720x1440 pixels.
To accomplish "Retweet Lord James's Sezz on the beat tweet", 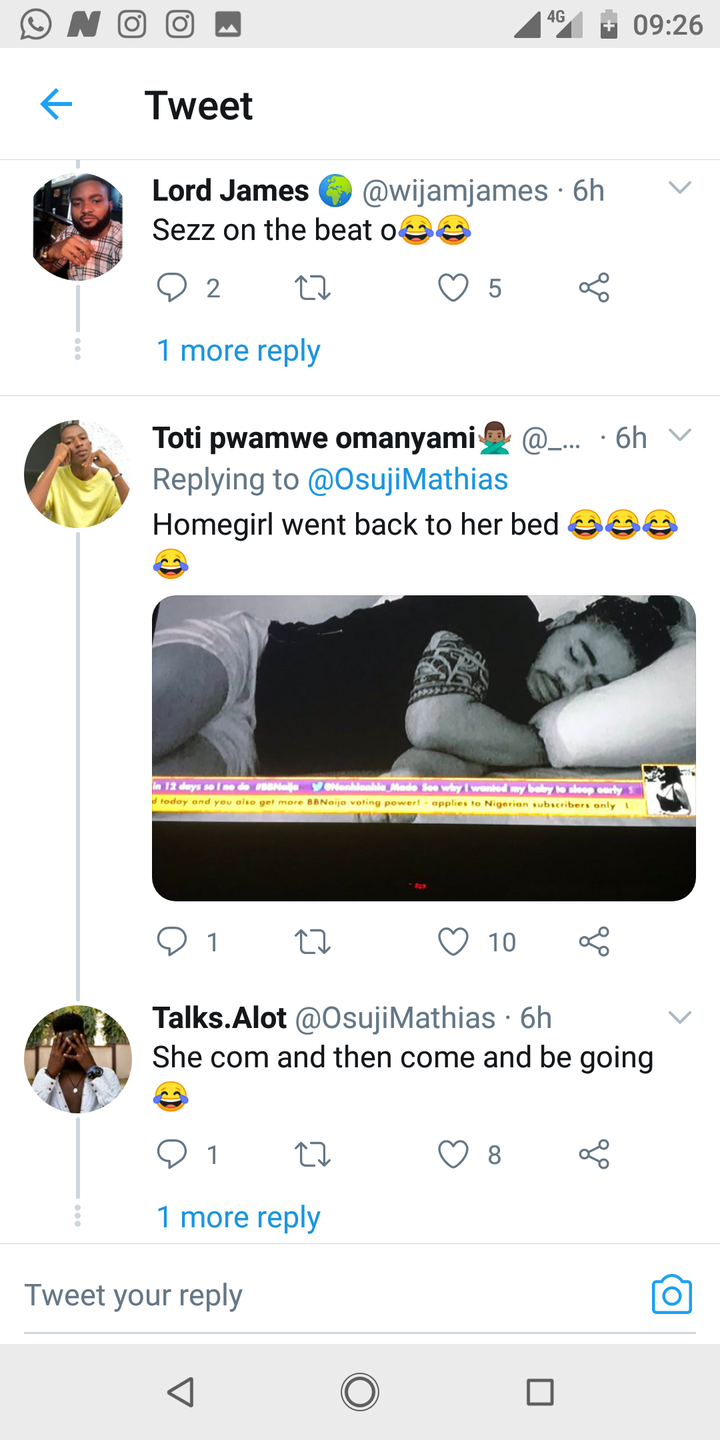I will [x=313, y=289].
